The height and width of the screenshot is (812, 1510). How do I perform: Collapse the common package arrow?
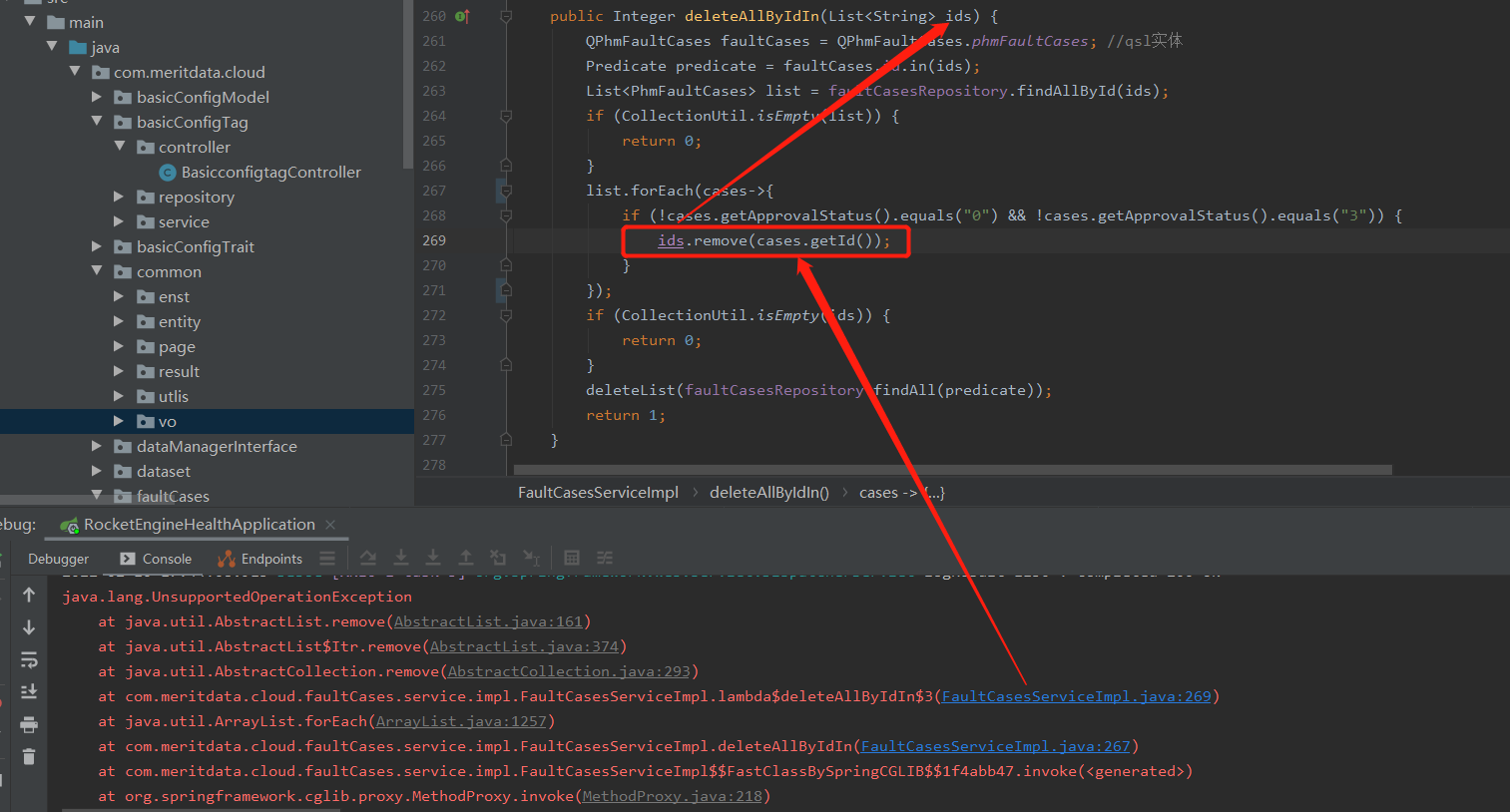click(97, 270)
